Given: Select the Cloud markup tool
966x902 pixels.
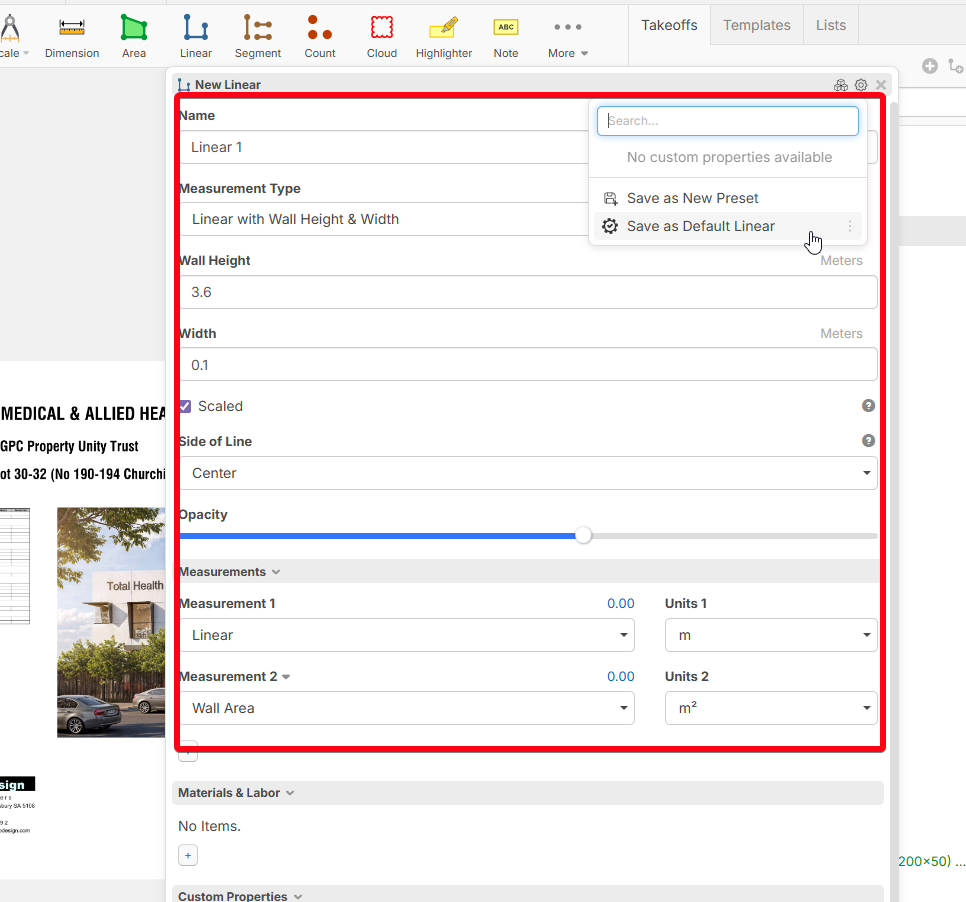Looking at the screenshot, I should pyautogui.click(x=381, y=36).
